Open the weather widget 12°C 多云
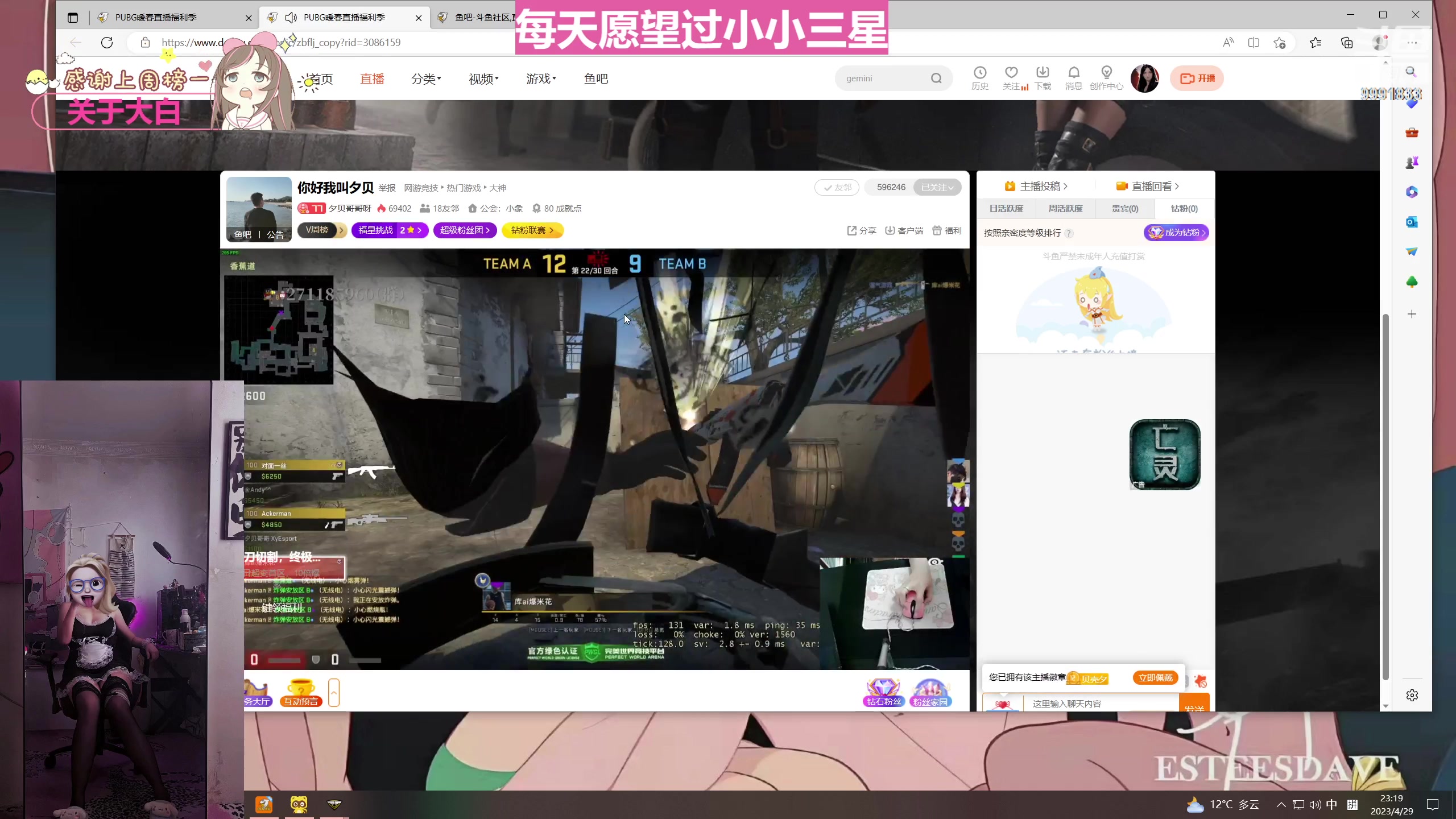The width and height of the screenshot is (1456, 819). tap(1223, 804)
